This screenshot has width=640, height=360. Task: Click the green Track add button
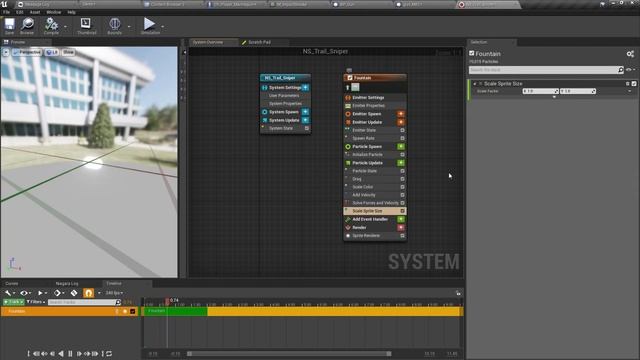pos(13,302)
